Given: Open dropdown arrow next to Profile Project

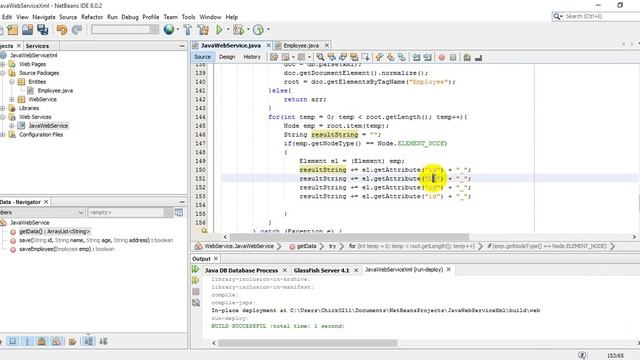Looking at the screenshot, I should (x=268, y=29).
